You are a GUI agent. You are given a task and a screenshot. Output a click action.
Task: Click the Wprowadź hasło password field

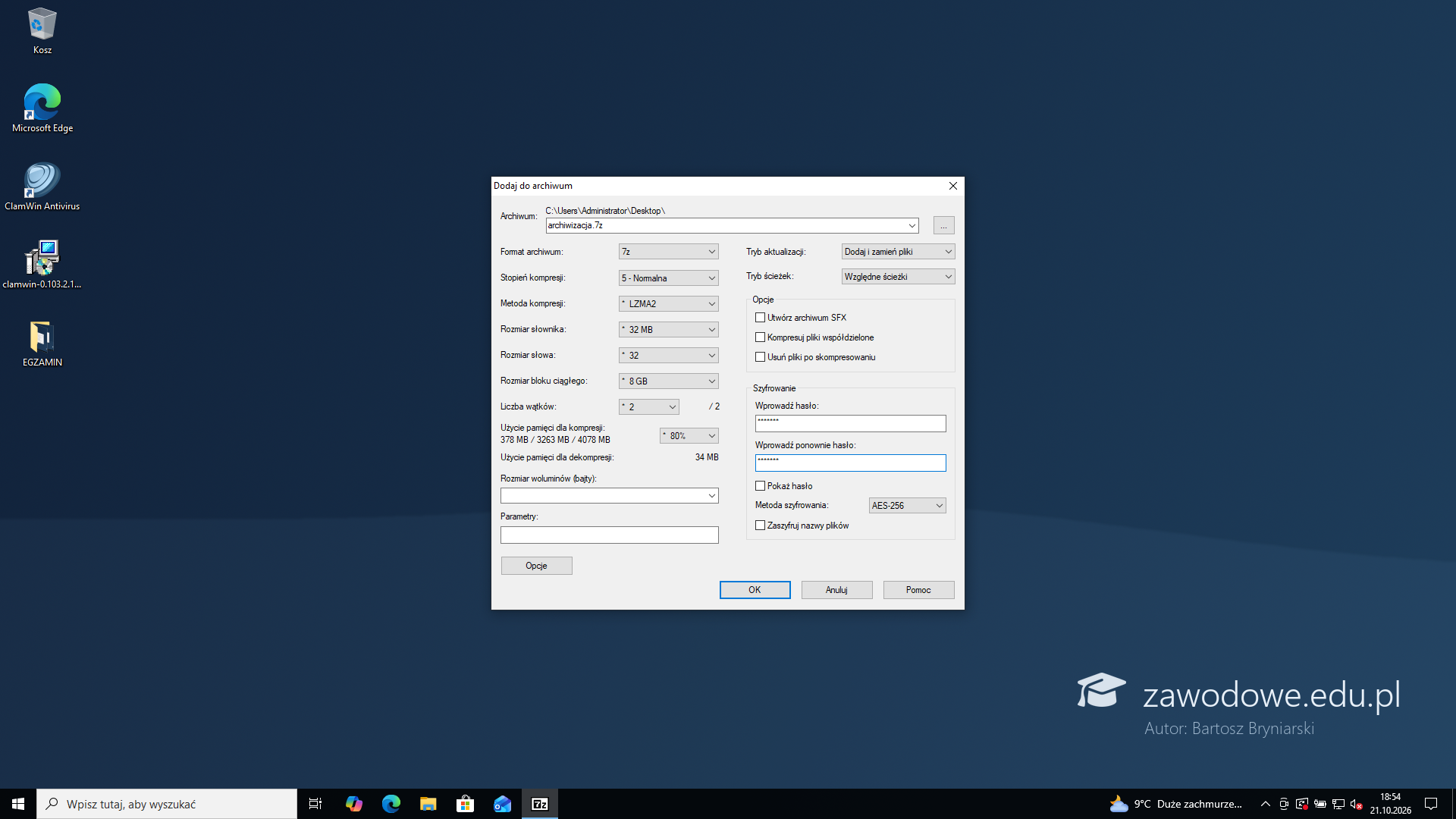click(850, 423)
